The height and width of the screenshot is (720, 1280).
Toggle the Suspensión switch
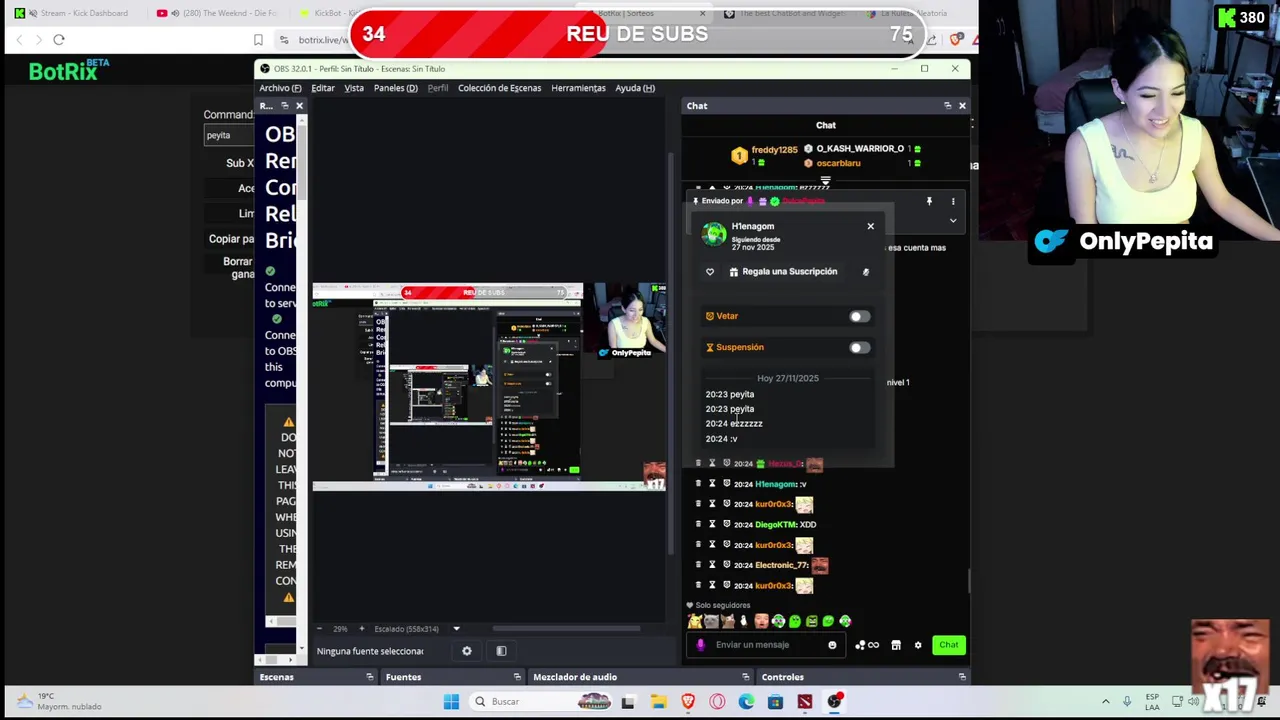859,348
